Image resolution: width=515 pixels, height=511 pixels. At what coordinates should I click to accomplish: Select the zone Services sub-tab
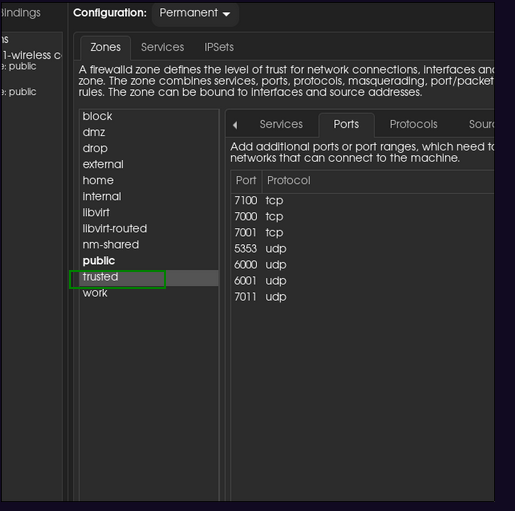click(281, 124)
